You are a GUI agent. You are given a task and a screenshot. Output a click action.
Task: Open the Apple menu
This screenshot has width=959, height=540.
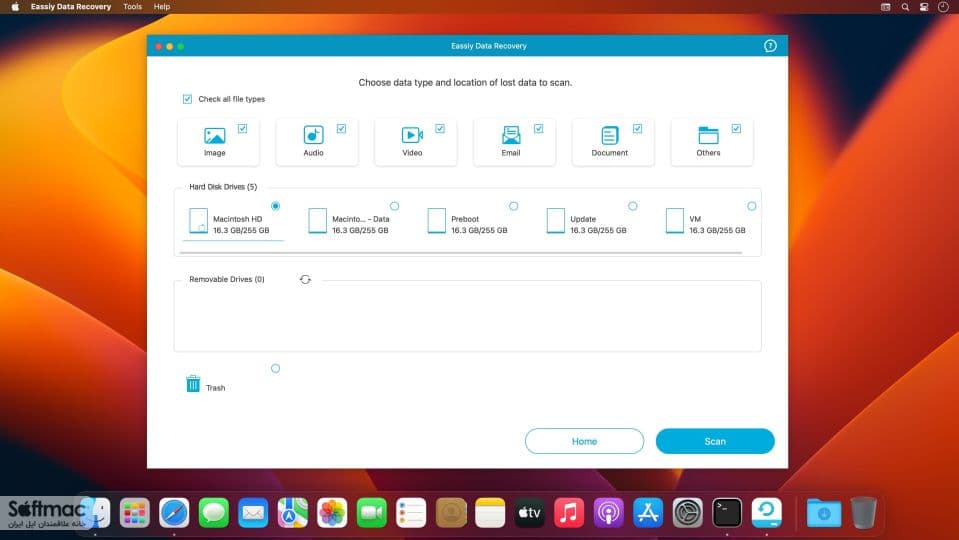click(x=15, y=7)
